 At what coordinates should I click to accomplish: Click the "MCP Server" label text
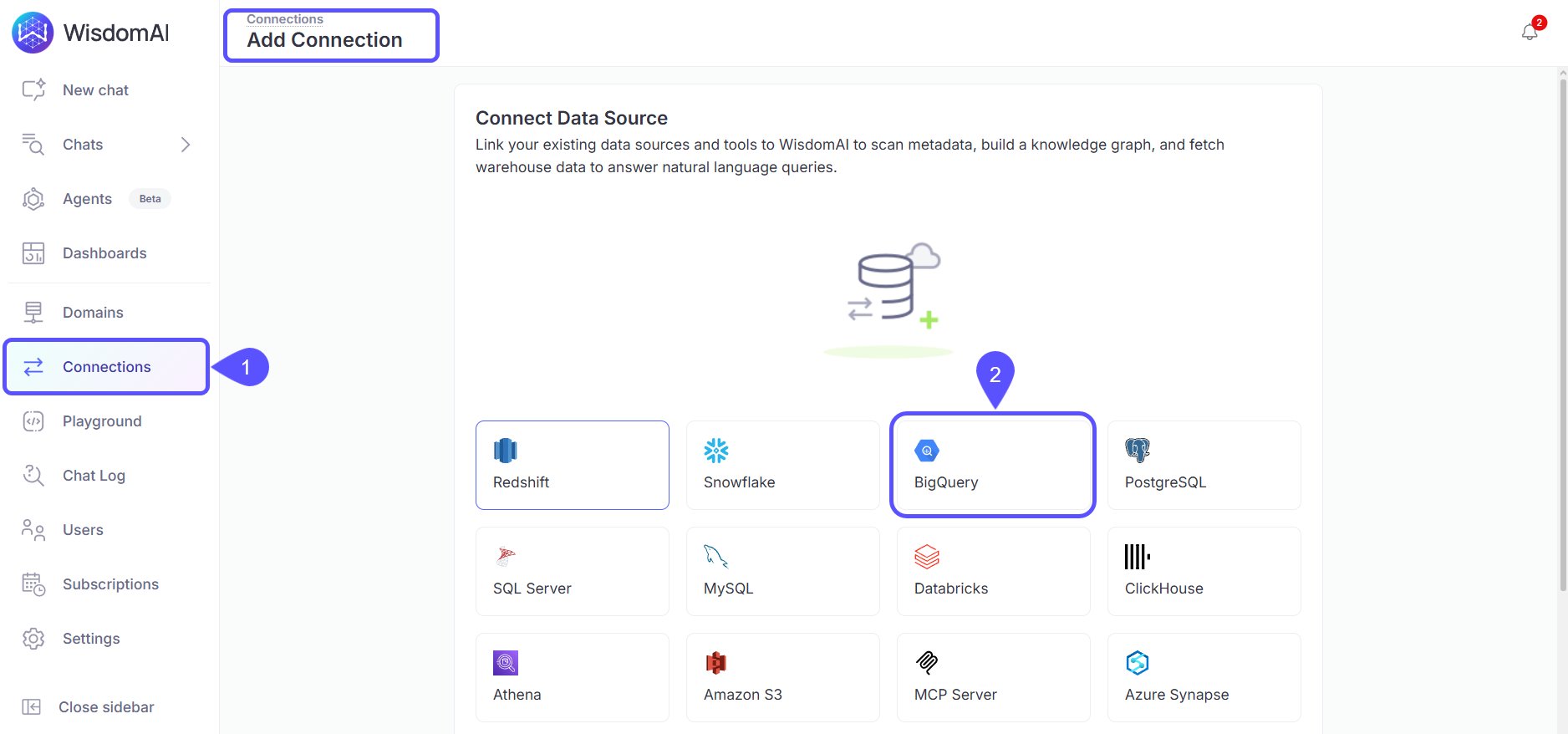955,695
